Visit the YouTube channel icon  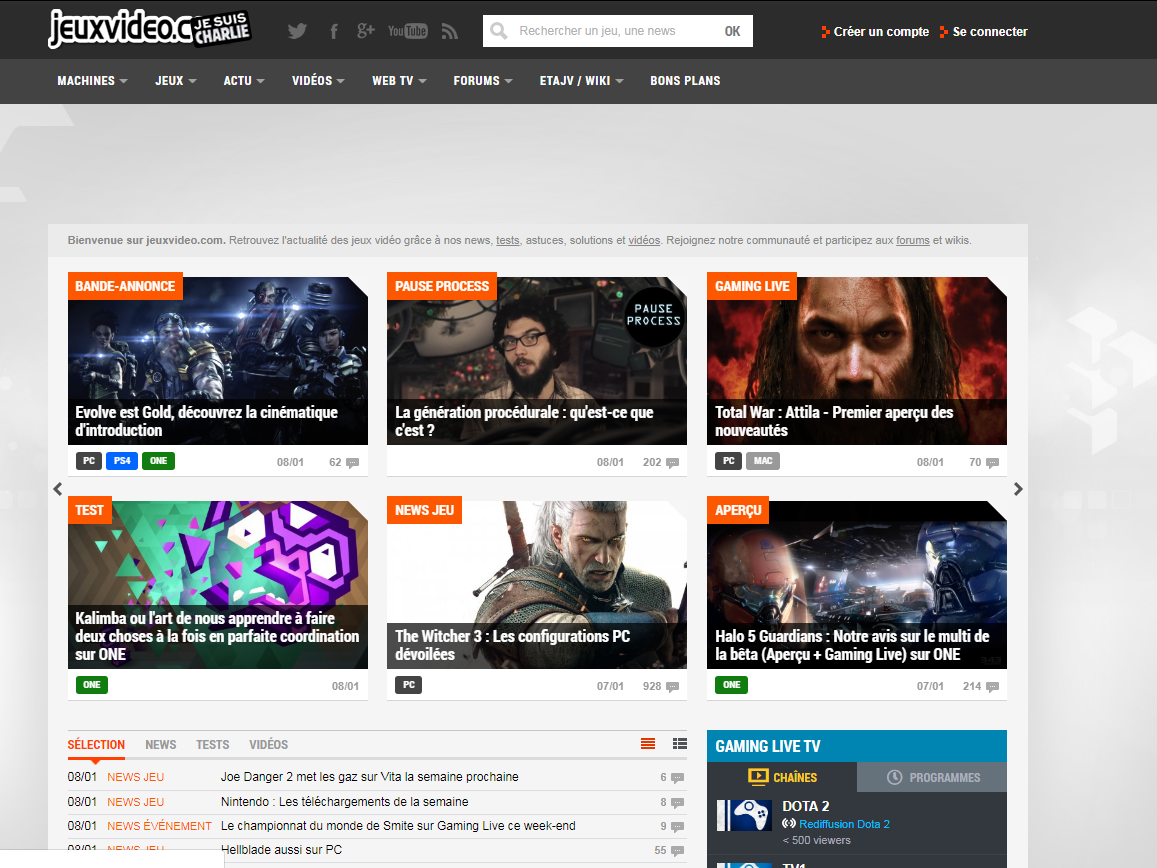(x=407, y=31)
